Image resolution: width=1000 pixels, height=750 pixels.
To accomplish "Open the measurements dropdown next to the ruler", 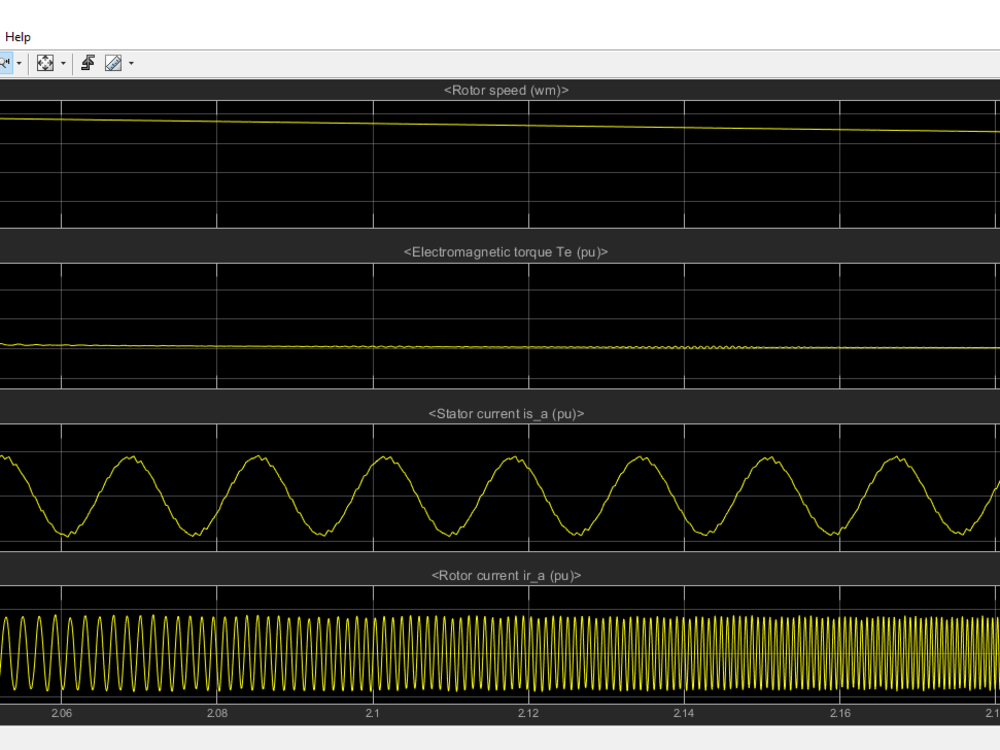I will [x=129, y=63].
